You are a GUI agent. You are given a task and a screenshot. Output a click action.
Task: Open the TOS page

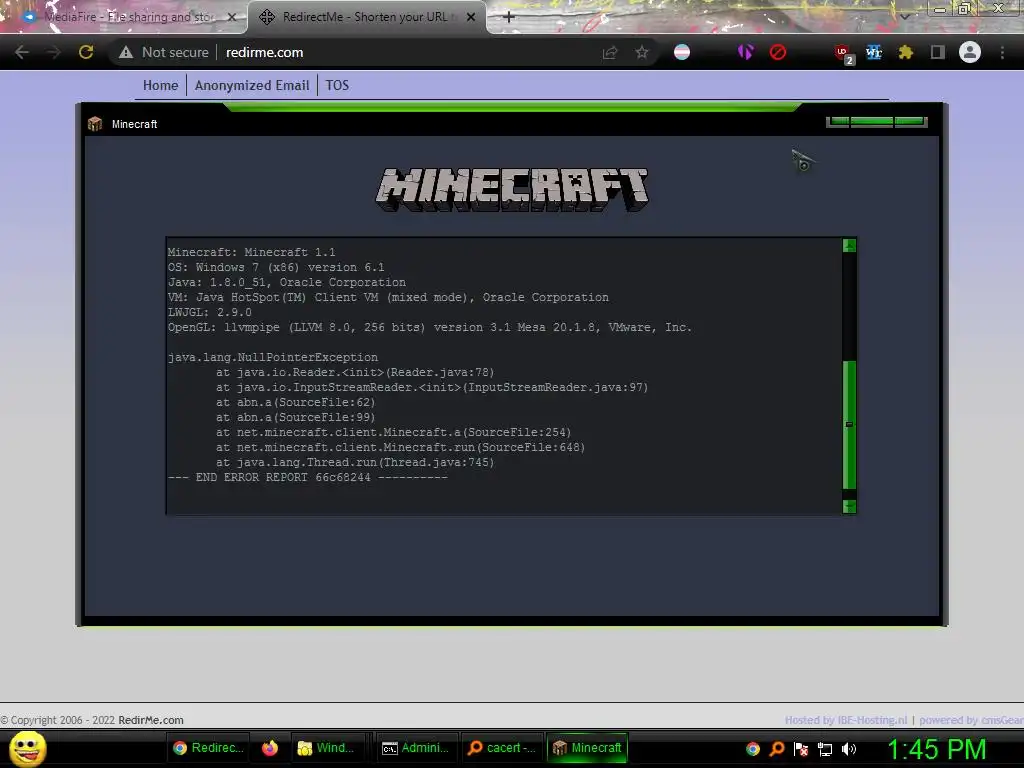pos(337,86)
